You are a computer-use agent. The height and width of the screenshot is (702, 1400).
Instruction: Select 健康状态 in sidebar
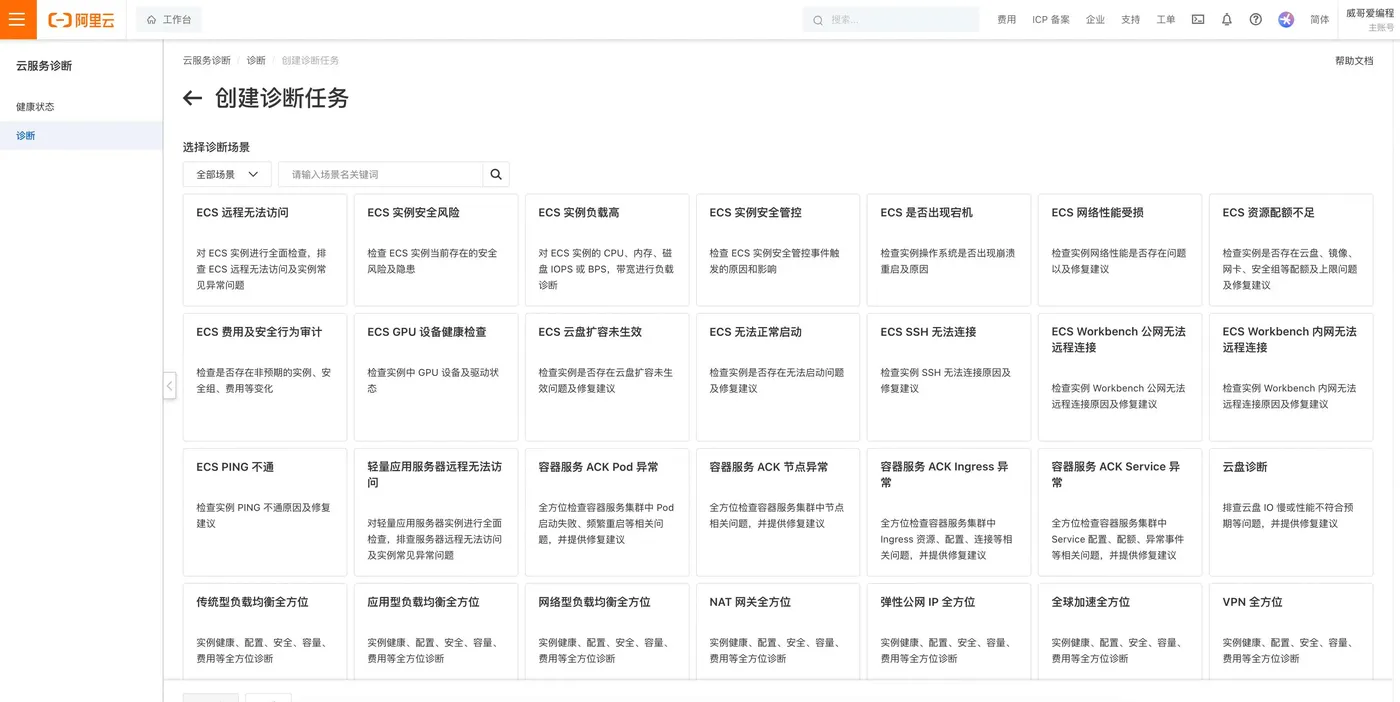pos(81,107)
